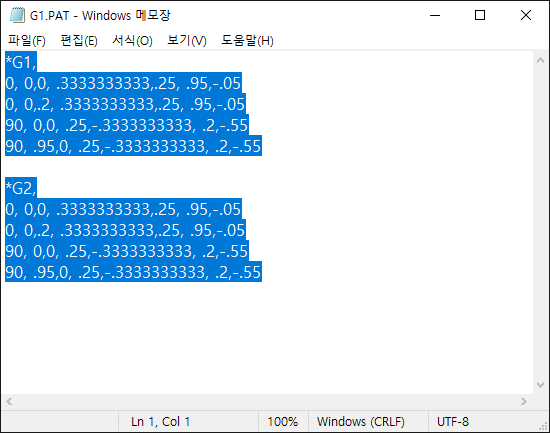This screenshot has width=550, height=433.
Task: Click '90, 0,0, .25' line under G2
Action: [127, 251]
